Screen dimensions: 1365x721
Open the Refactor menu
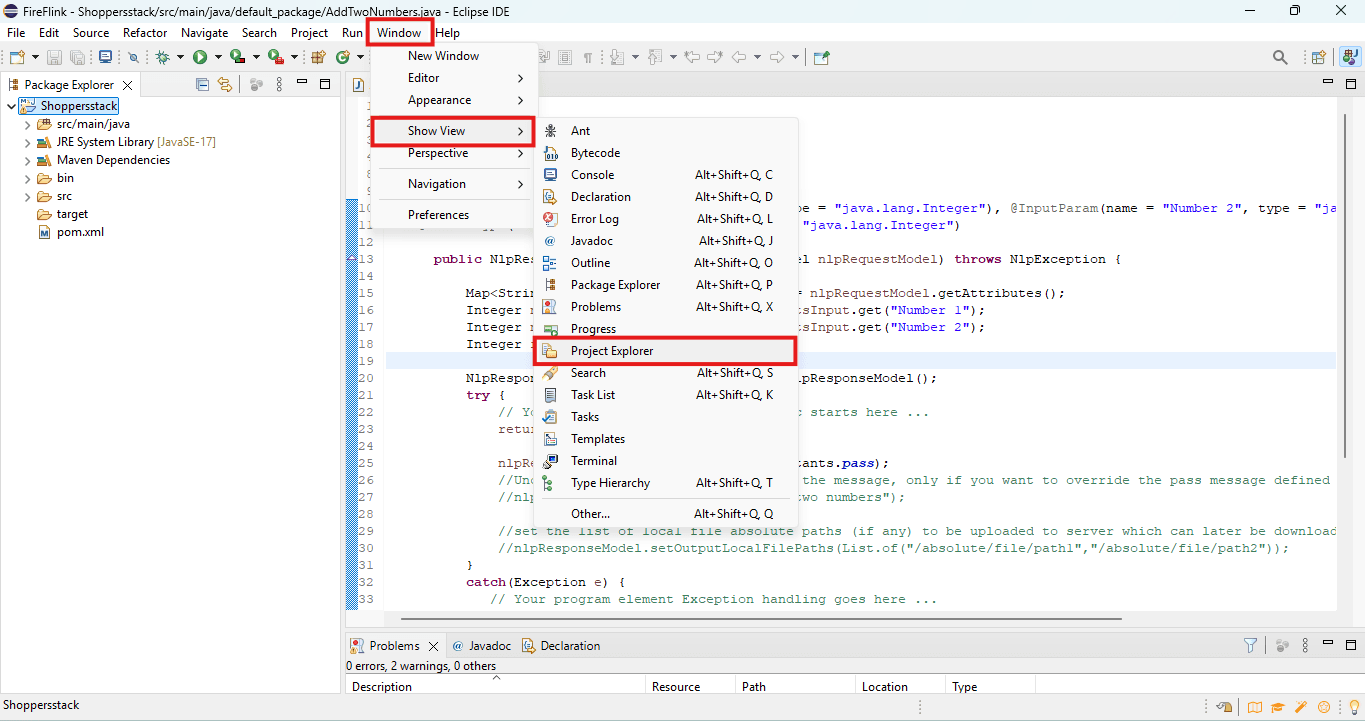[x=145, y=33]
